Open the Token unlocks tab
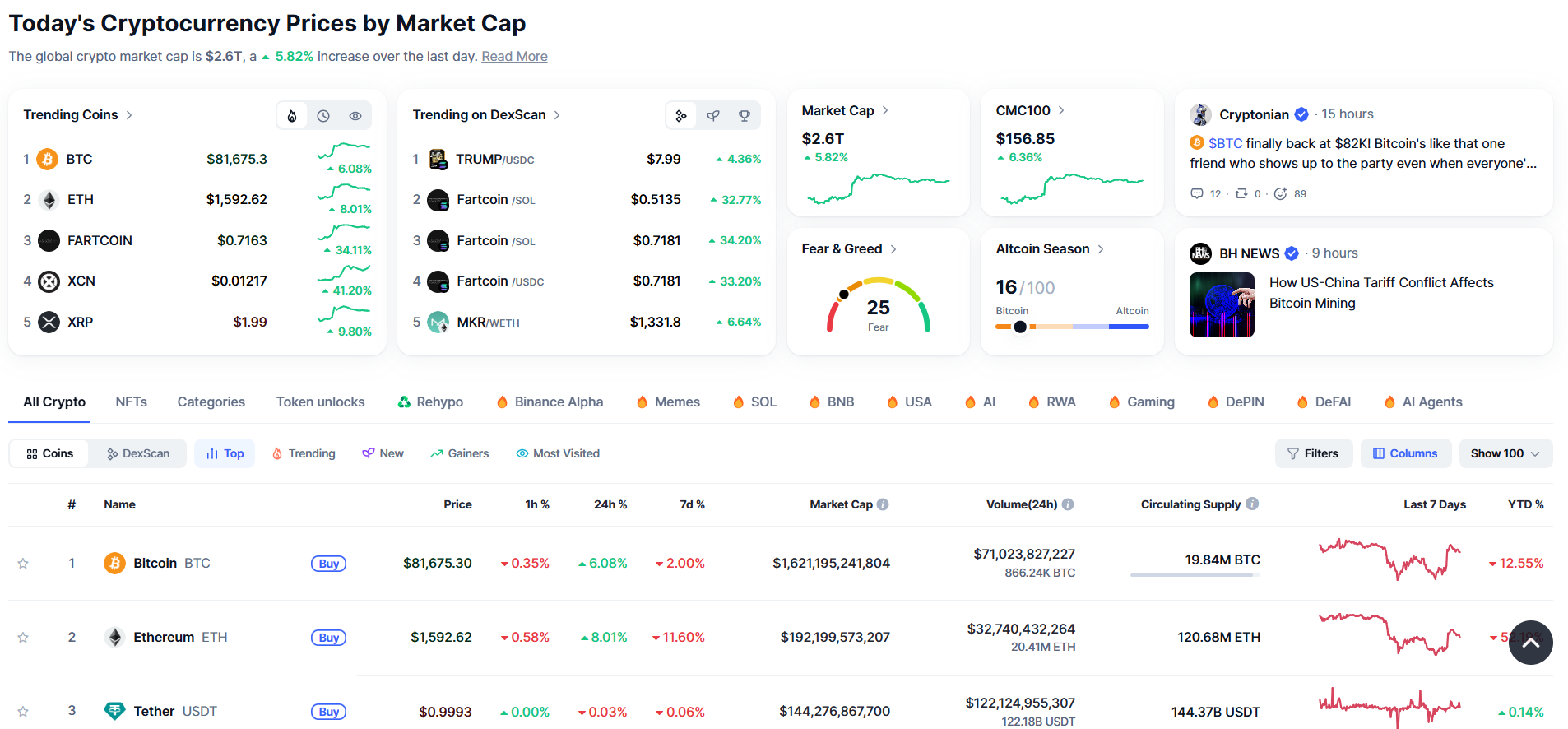1568x729 pixels. coord(321,402)
